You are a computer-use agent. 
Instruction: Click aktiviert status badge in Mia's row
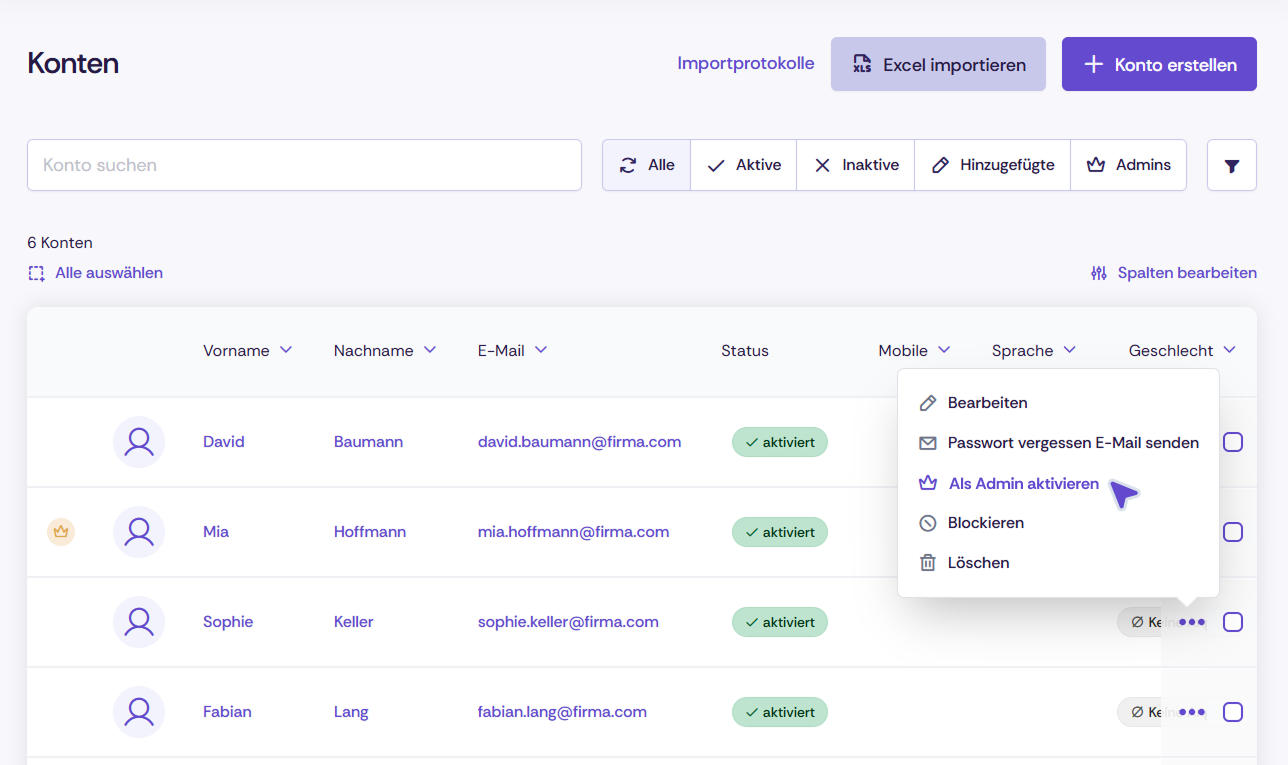780,532
